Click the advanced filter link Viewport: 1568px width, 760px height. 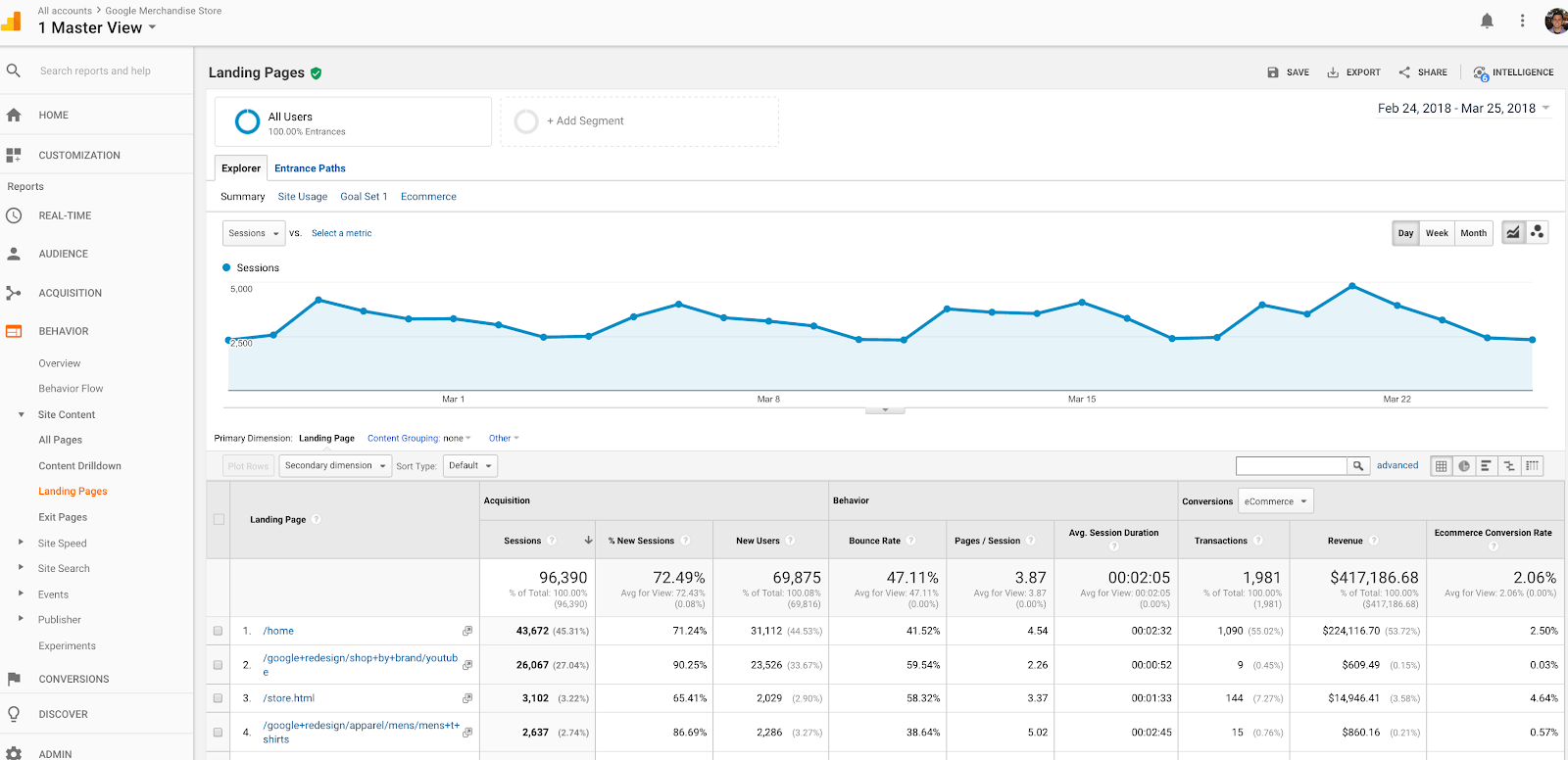[x=1397, y=466]
